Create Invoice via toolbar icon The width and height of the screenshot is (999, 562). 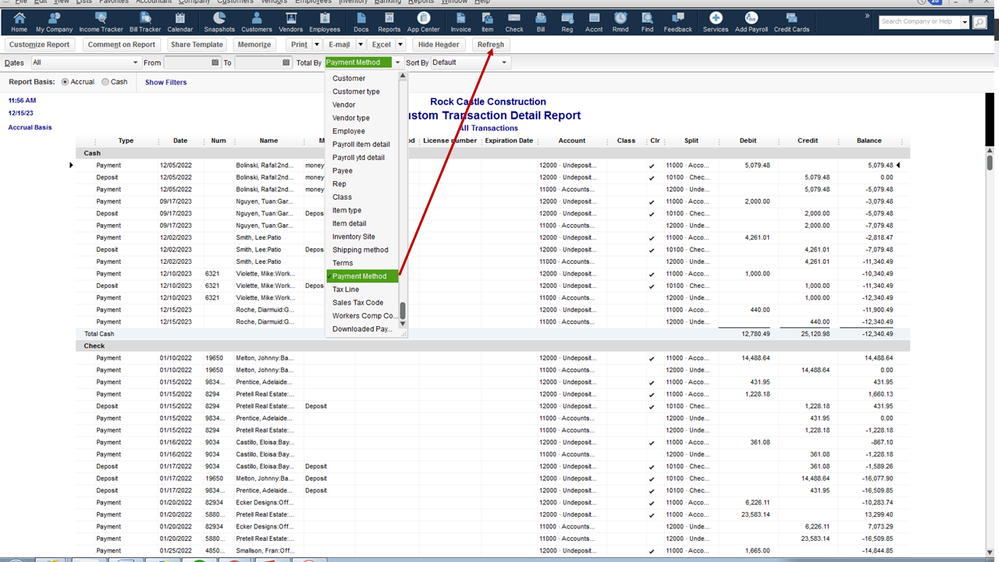coord(461,22)
